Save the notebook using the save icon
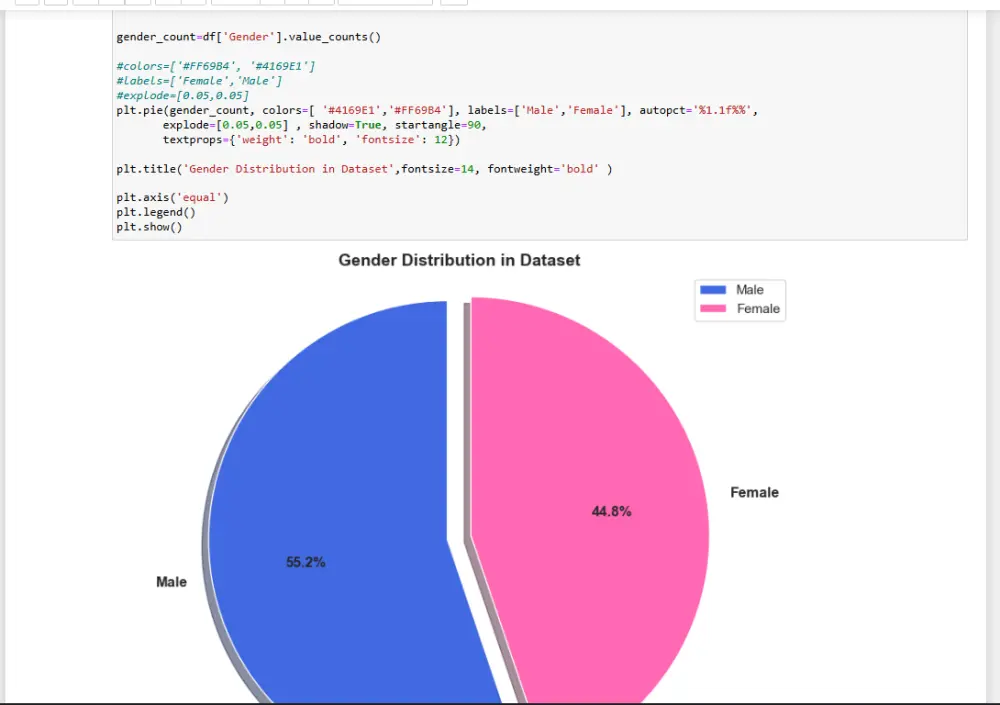This screenshot has height=705, width=1000. click(x=27, y=3)
